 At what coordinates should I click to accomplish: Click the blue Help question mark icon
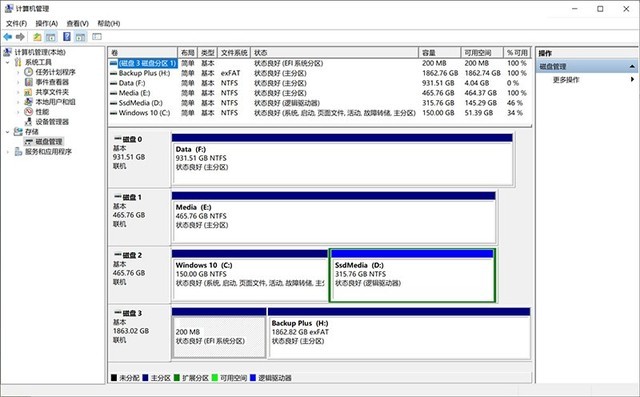point(67,37)
